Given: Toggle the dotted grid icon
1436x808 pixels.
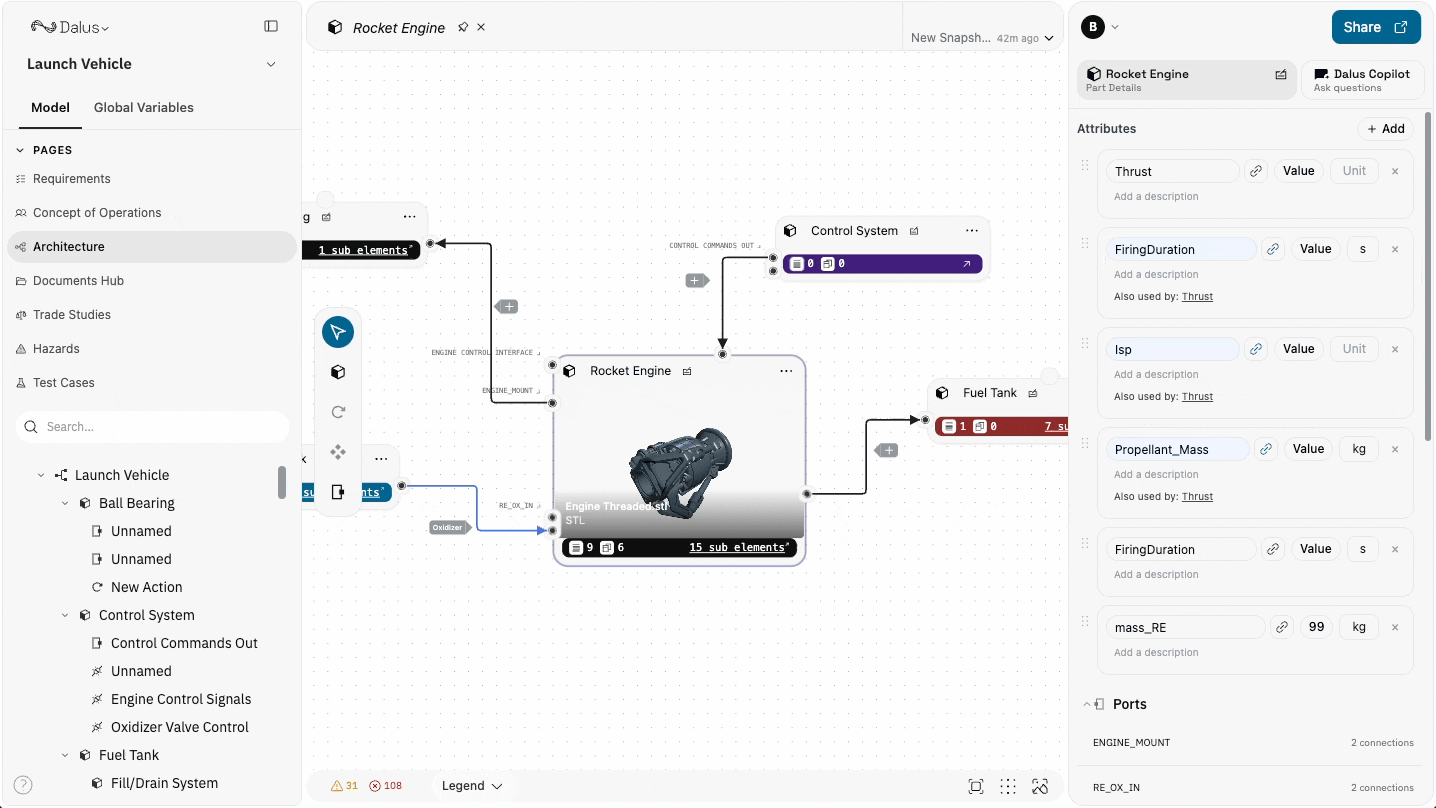Looking at the screenshot, I should (x=1008, y=786).
